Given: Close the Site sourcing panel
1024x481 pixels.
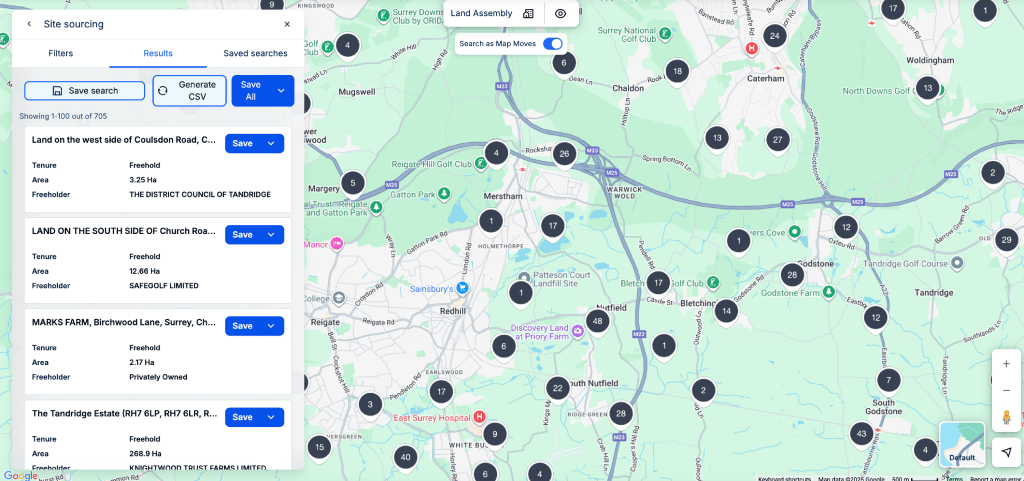Looking at the screenshot, I should click(287, 24).
